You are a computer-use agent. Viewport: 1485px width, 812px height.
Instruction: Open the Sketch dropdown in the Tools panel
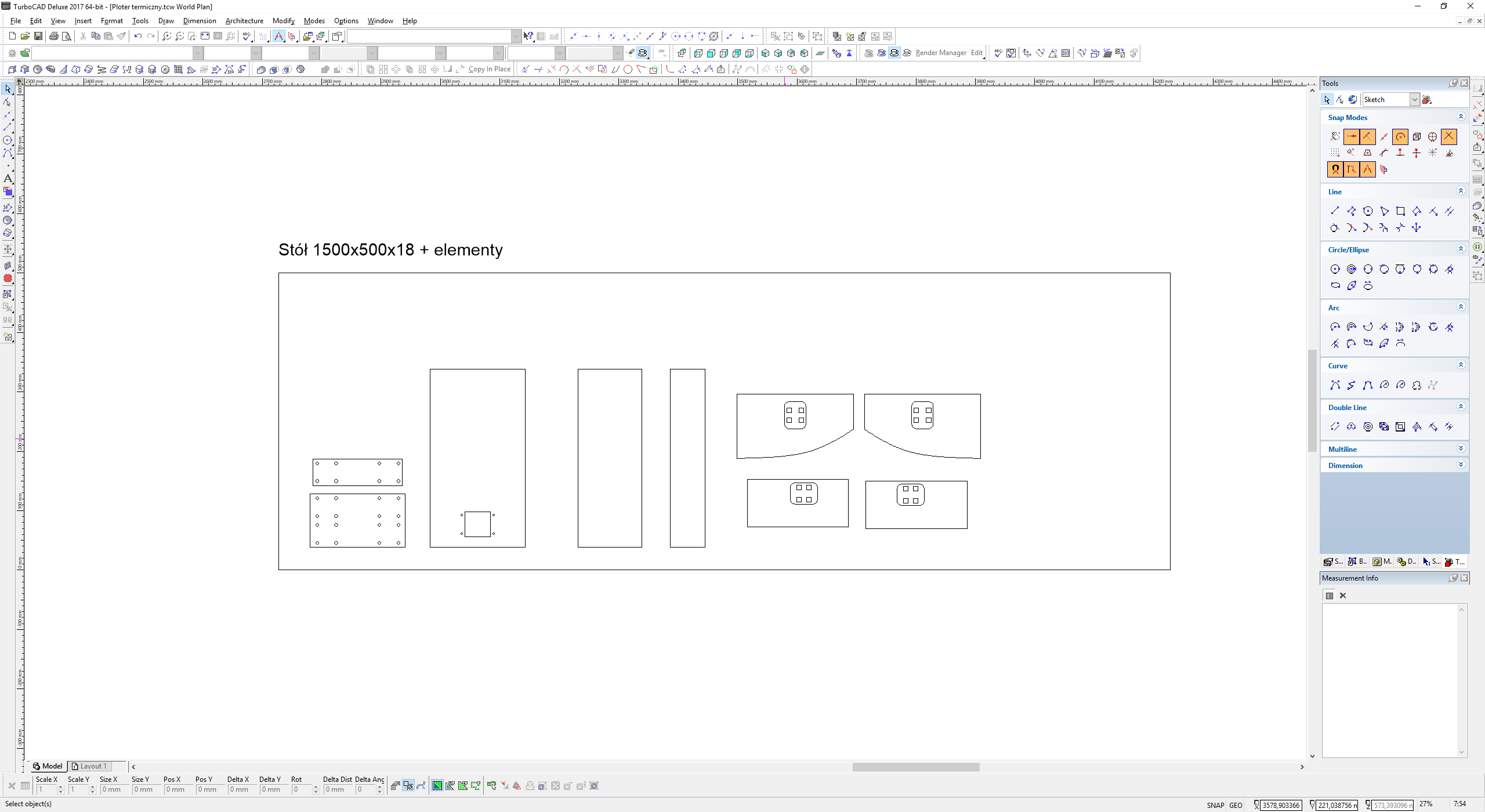pos(1414,100)
